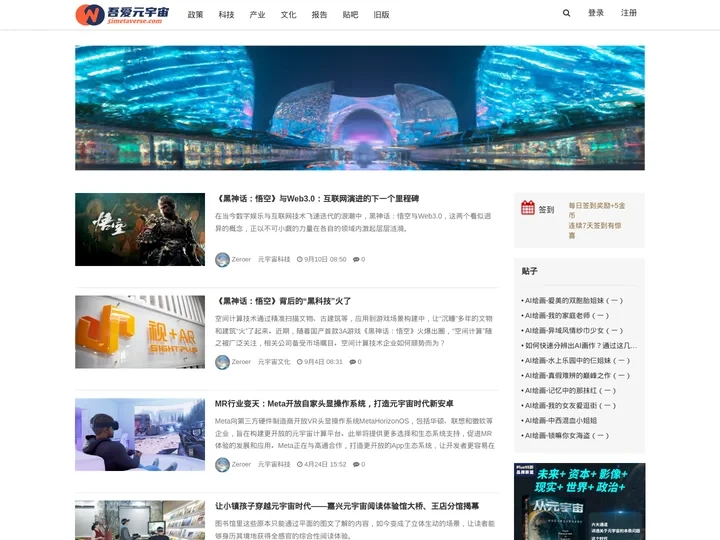Click excerpt starting 图书馆里这些原本只能
This screenshot has height=540, width=720.
pyautogui.click(x=355, y=529)
